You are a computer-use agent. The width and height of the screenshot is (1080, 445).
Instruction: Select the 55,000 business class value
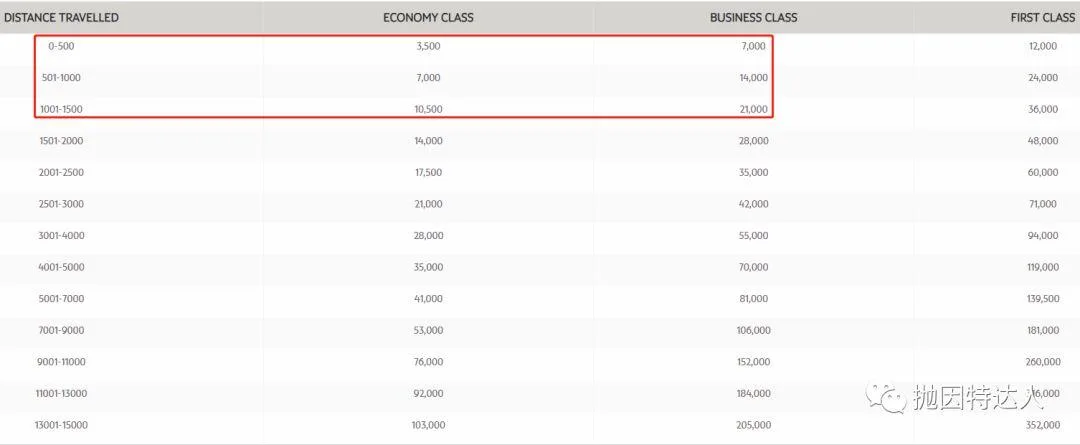click(x=753, y=235)
